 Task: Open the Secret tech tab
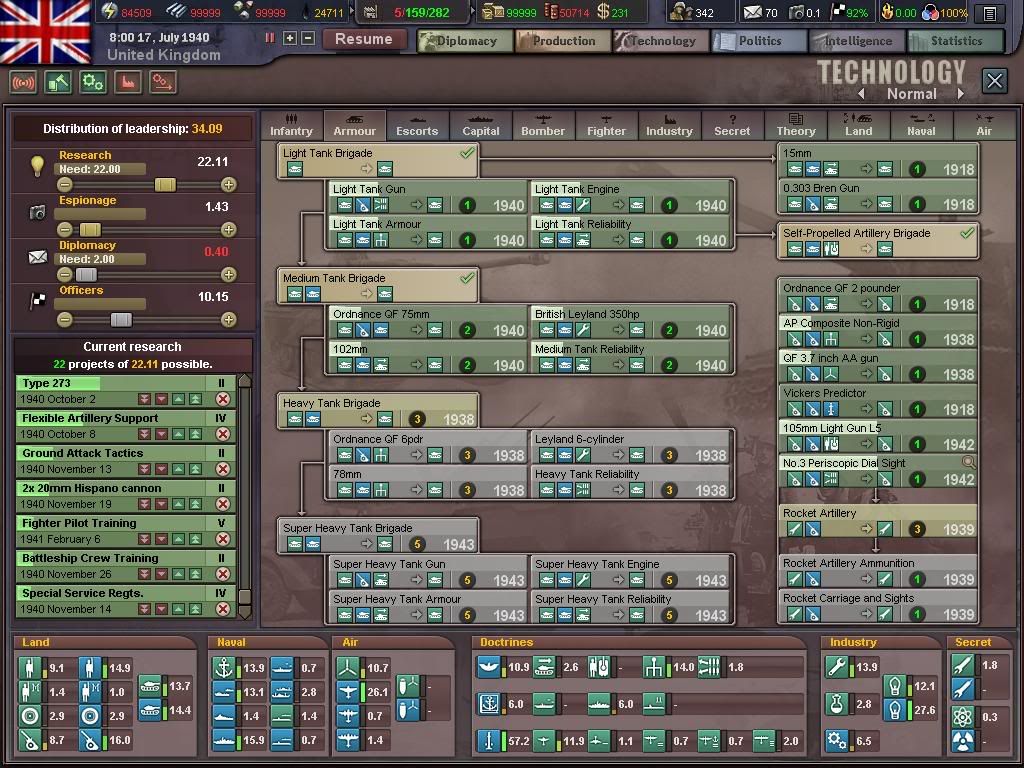(732, 125)
